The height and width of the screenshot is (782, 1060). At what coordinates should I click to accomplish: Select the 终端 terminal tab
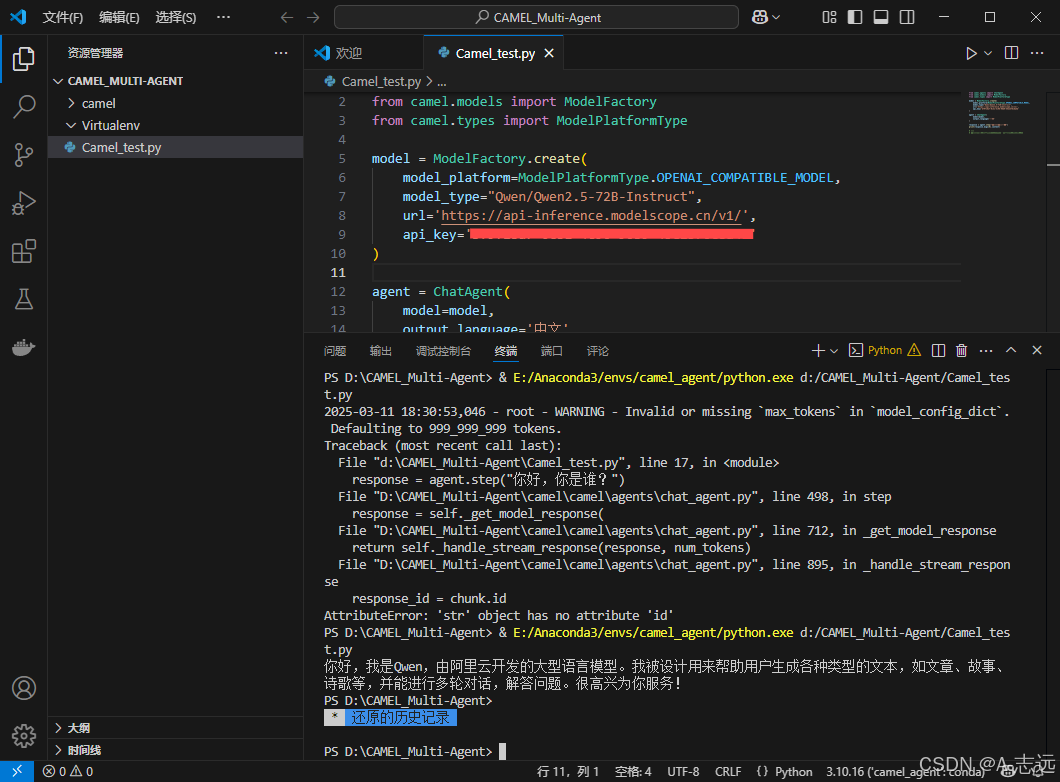506,351
